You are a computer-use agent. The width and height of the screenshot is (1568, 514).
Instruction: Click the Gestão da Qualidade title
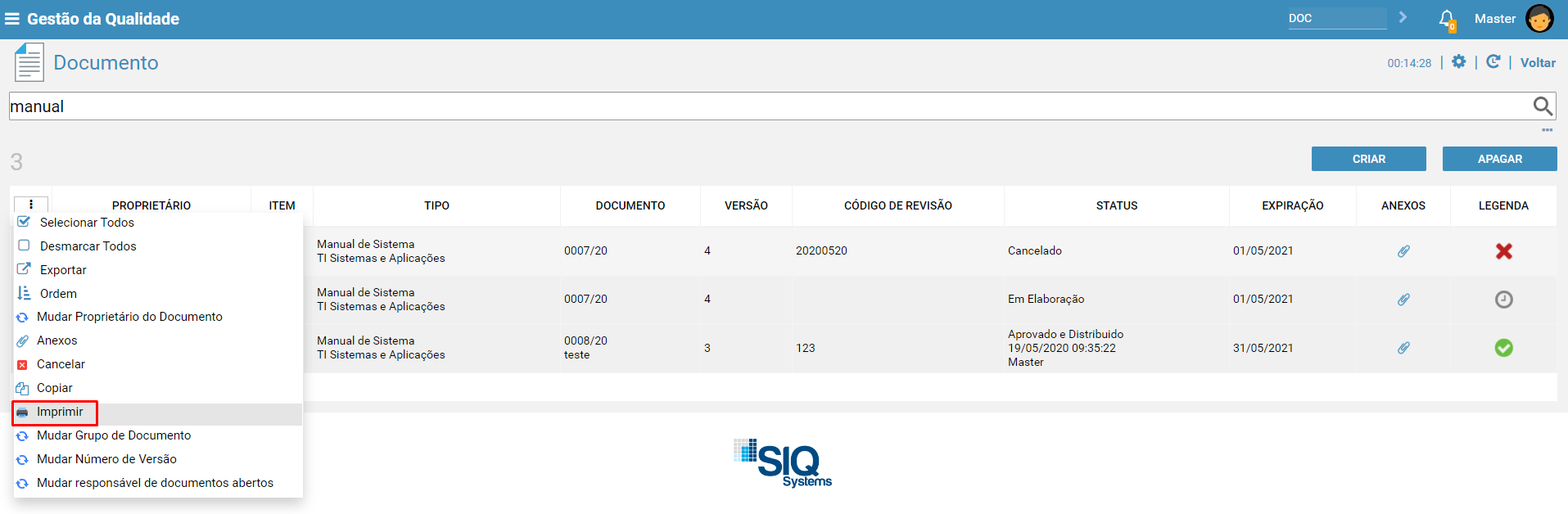click(103, 19)
